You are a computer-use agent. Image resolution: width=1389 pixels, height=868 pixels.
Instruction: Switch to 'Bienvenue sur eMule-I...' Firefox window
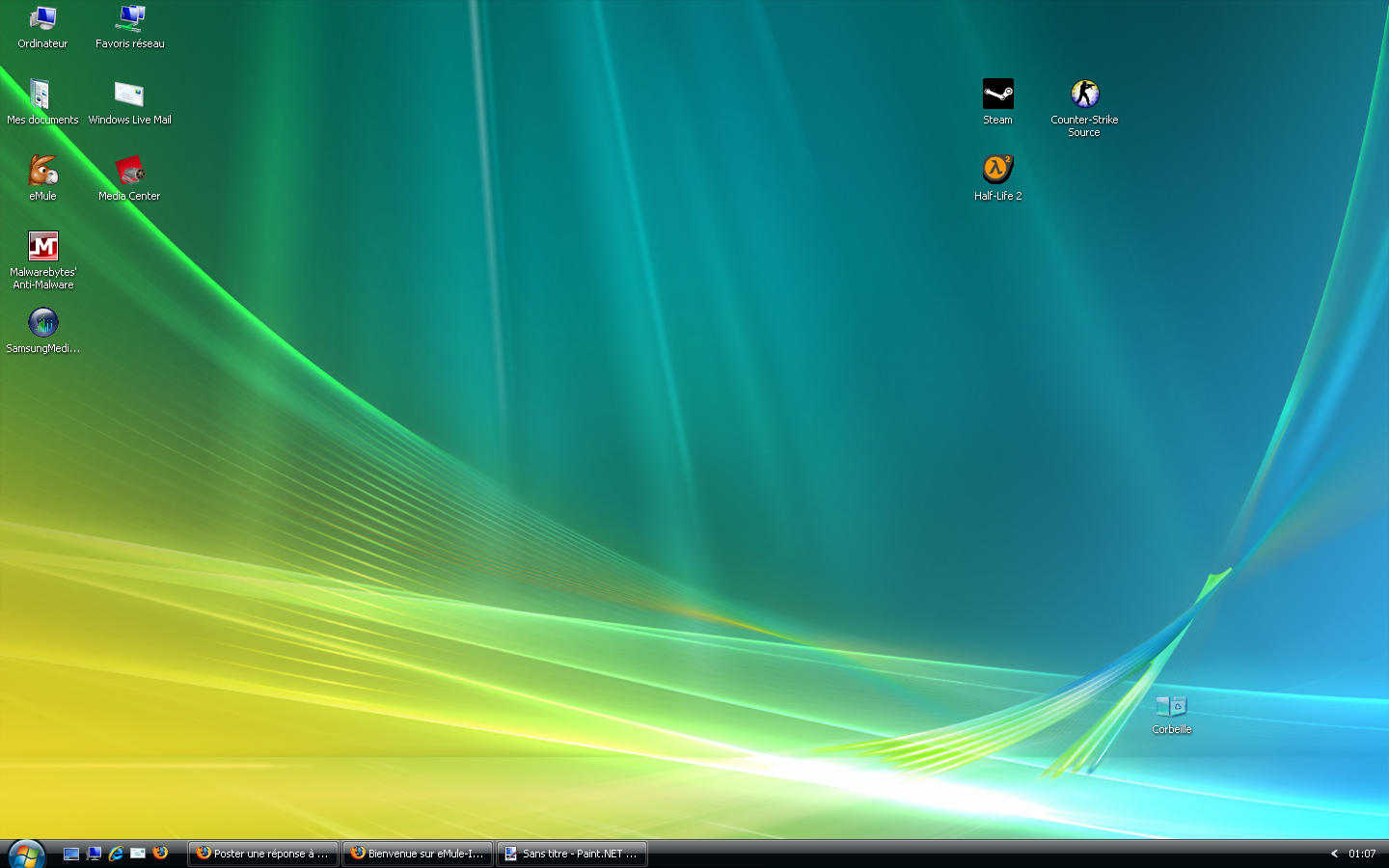click(418, 854)
